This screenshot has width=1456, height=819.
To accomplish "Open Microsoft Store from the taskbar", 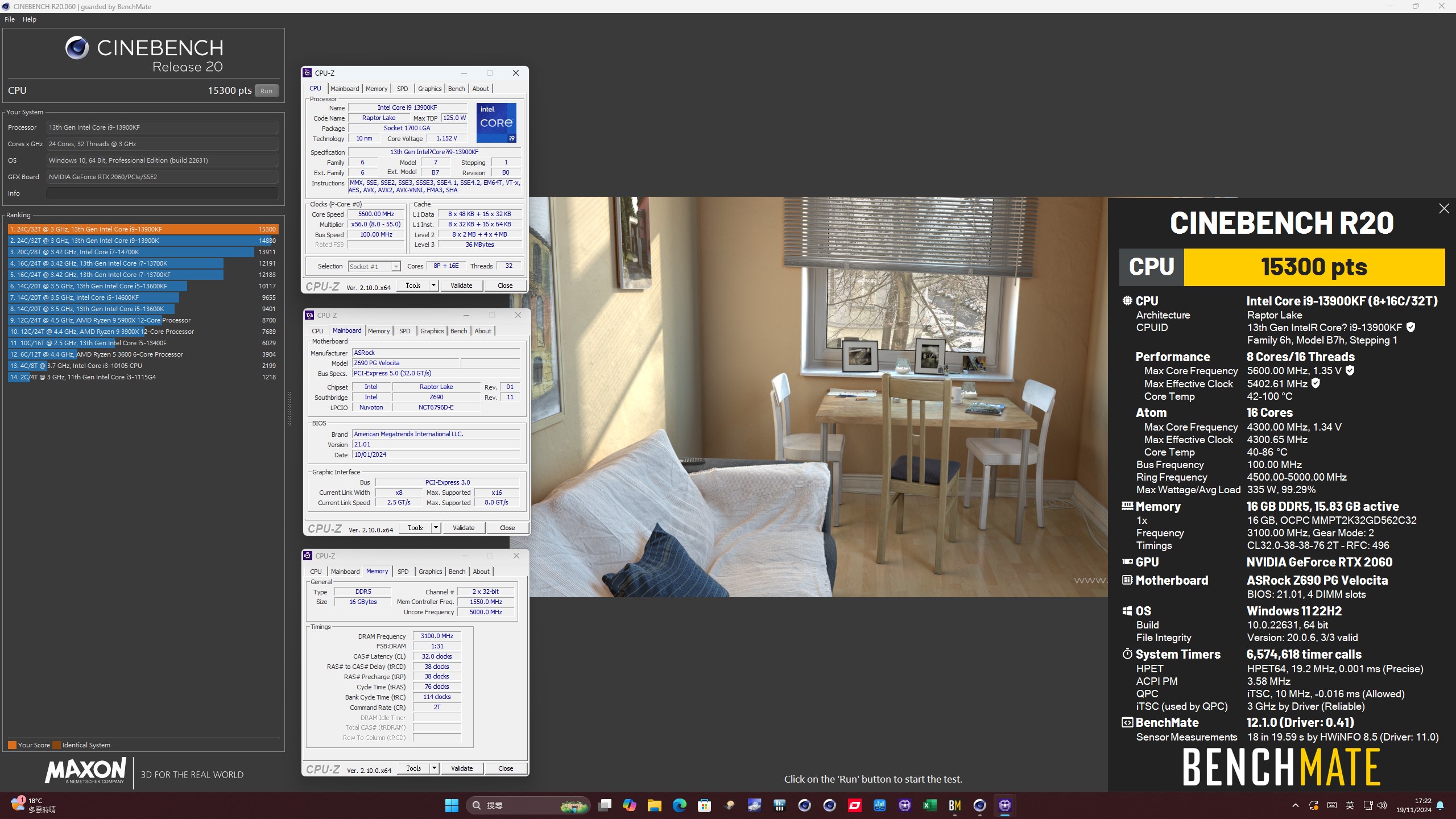I will click(x=705, y=805).
